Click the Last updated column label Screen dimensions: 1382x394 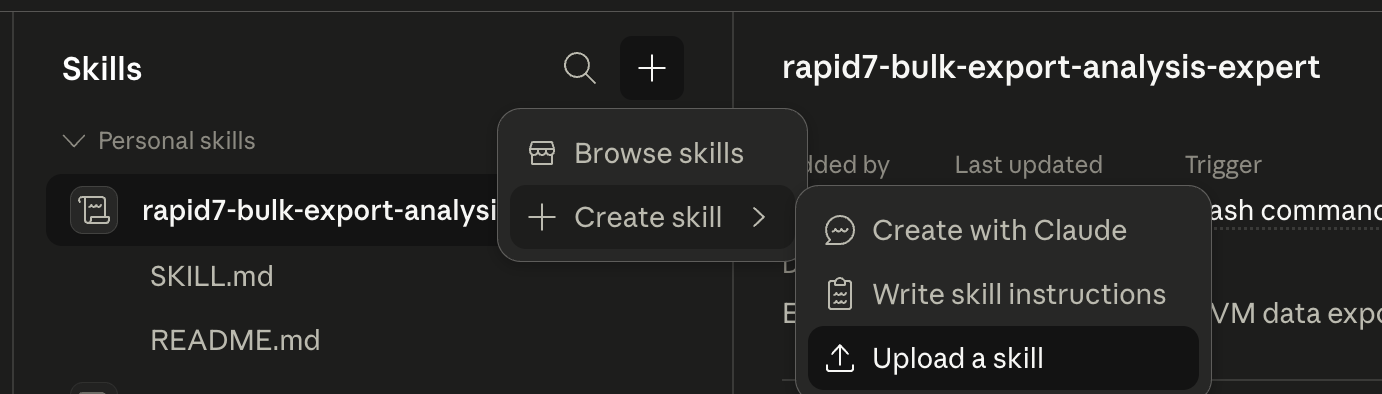click(x=1028, y=164)
